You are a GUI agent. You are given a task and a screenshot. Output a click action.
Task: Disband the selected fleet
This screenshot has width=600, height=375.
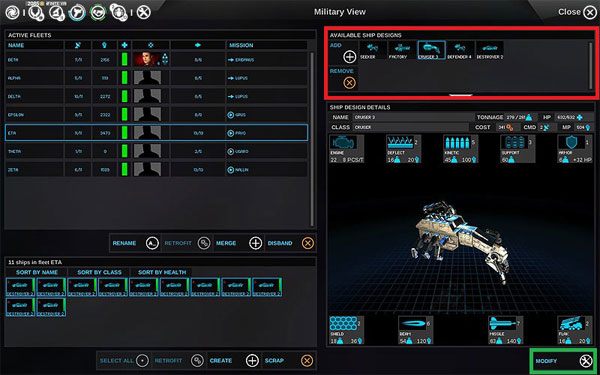pos(290,243)
